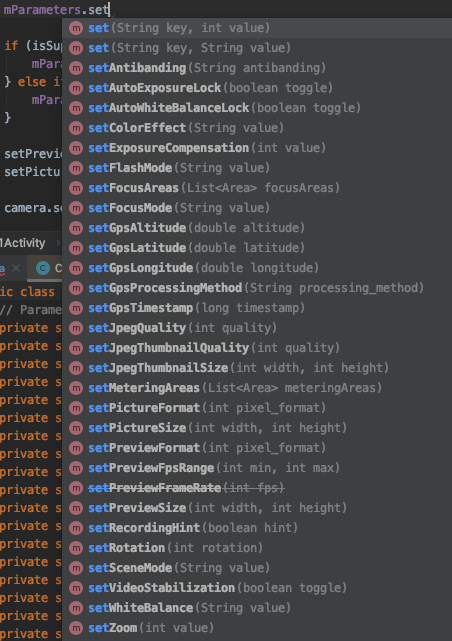
Task: Choose setFocusMode(String value) item
Action: pos(257,208)
